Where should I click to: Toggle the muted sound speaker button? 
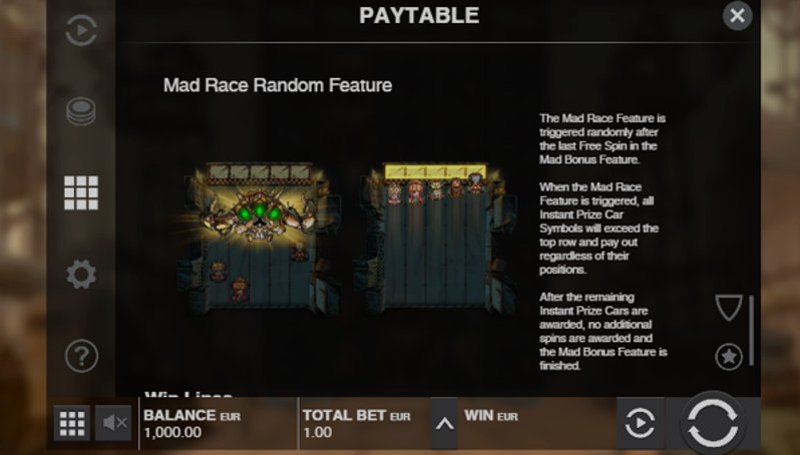tap(113, 423)
